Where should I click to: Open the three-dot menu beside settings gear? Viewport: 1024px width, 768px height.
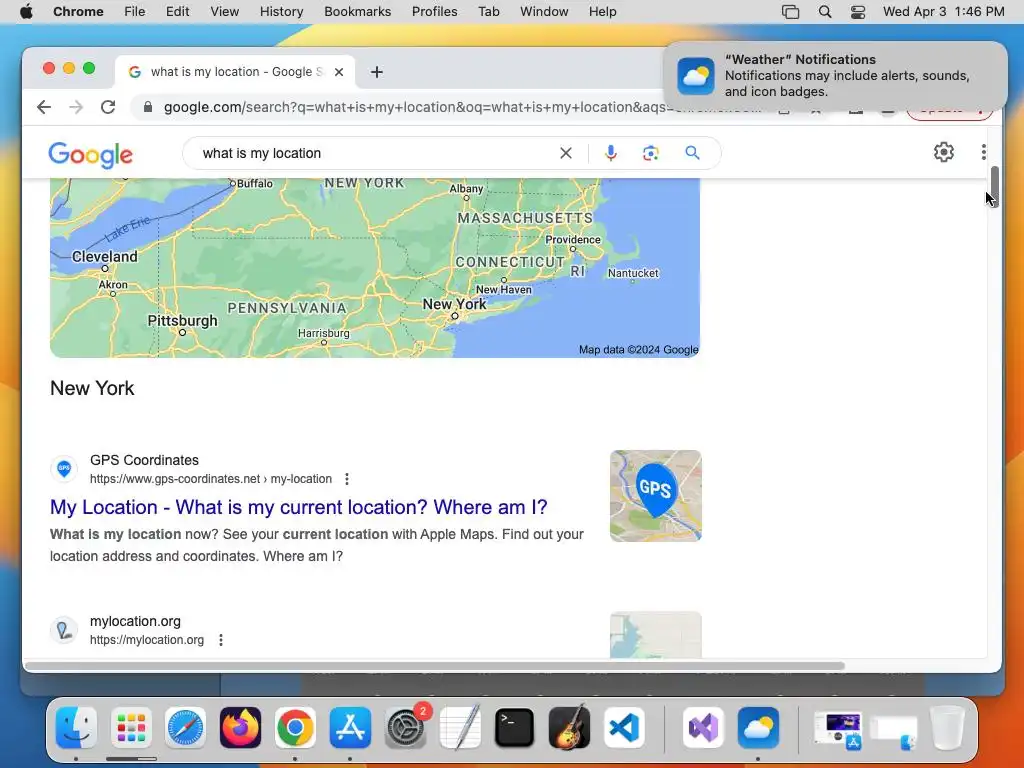point(984,152)
